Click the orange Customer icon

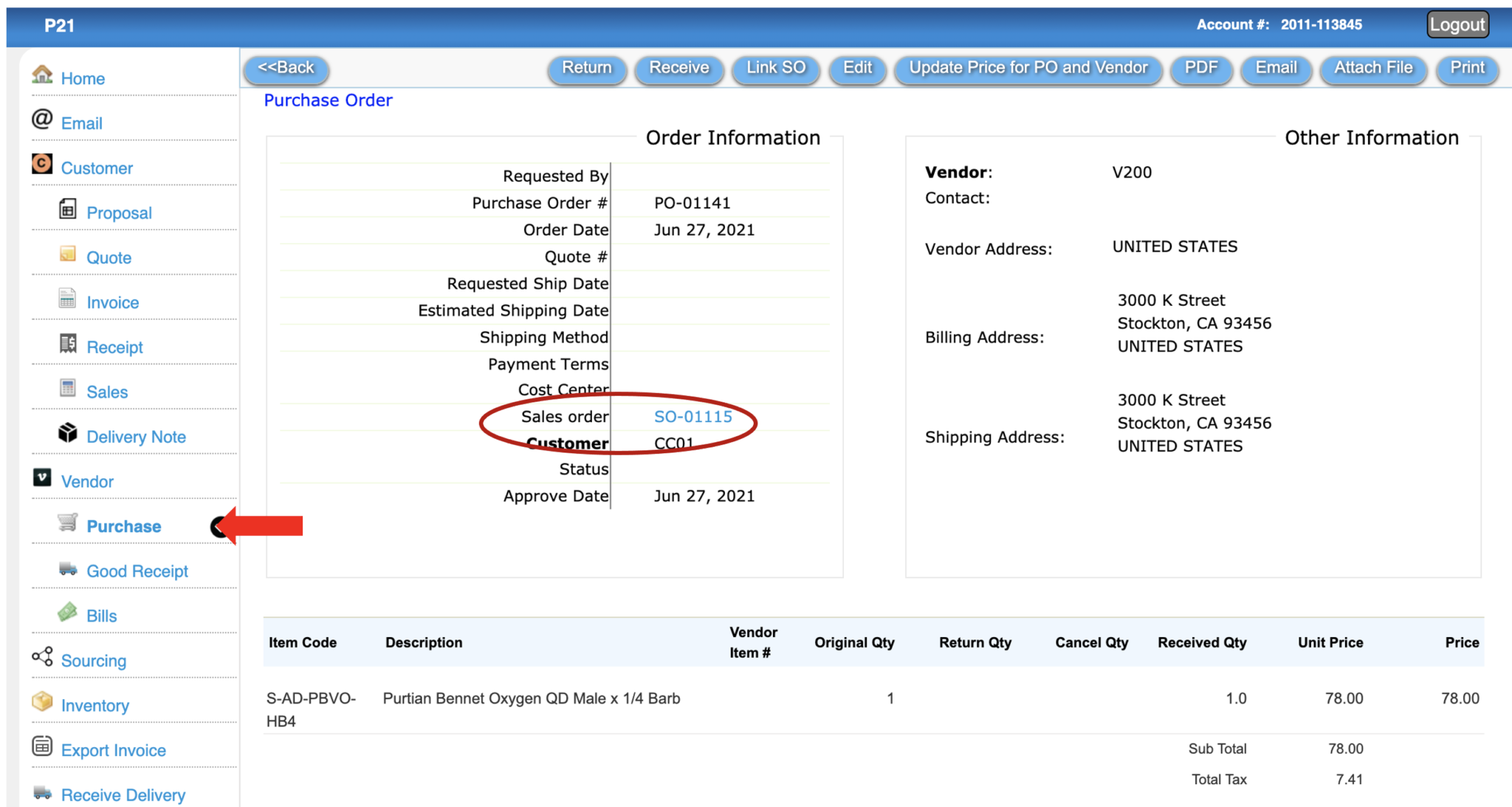[42, 163]
